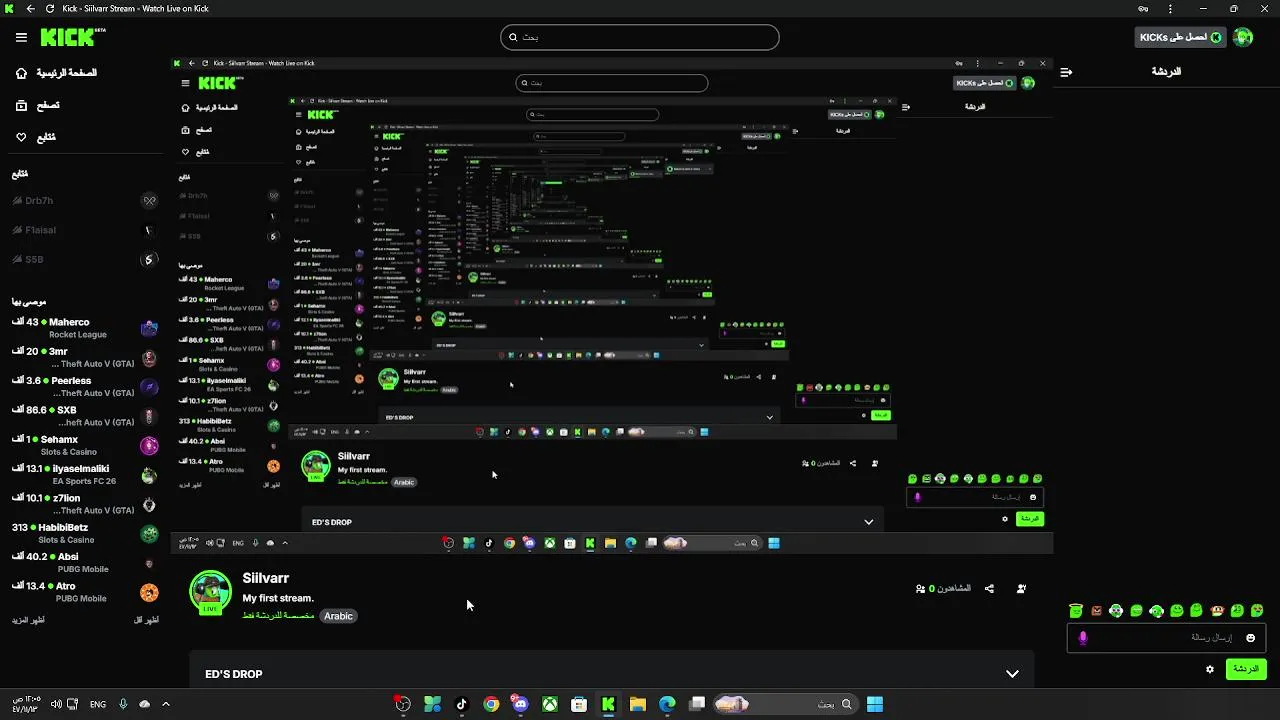Open Sehamx Slots & Casino channel

pos(84,445)
